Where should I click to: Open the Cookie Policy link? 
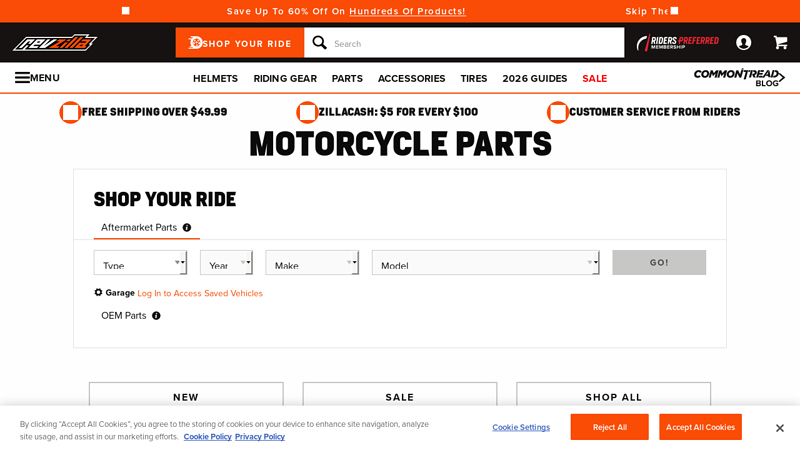(208, 437)
